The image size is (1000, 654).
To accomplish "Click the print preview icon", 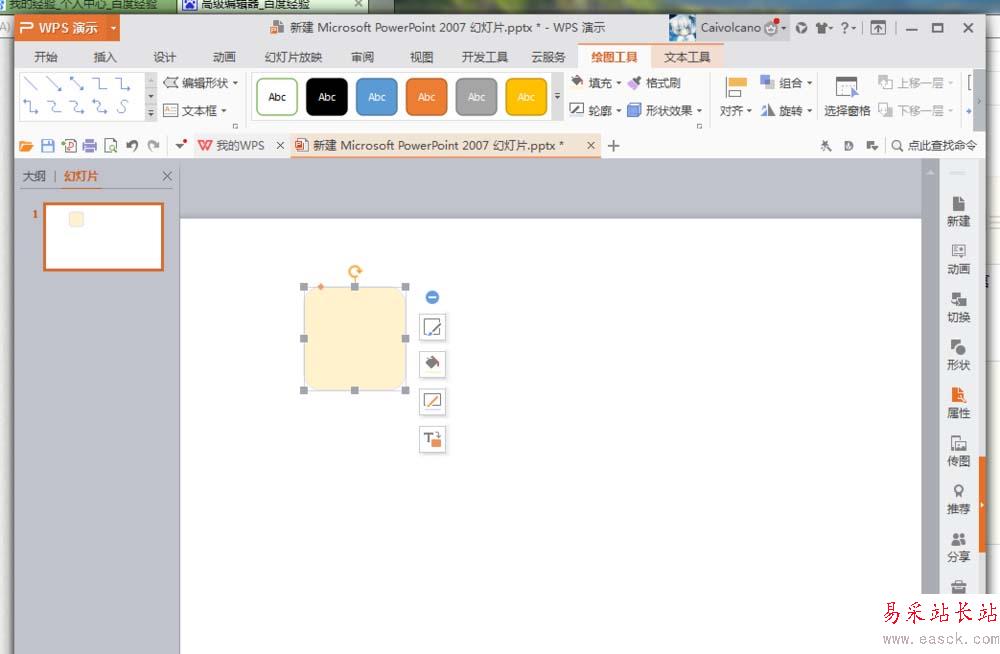I will click(x=110, y=146).
